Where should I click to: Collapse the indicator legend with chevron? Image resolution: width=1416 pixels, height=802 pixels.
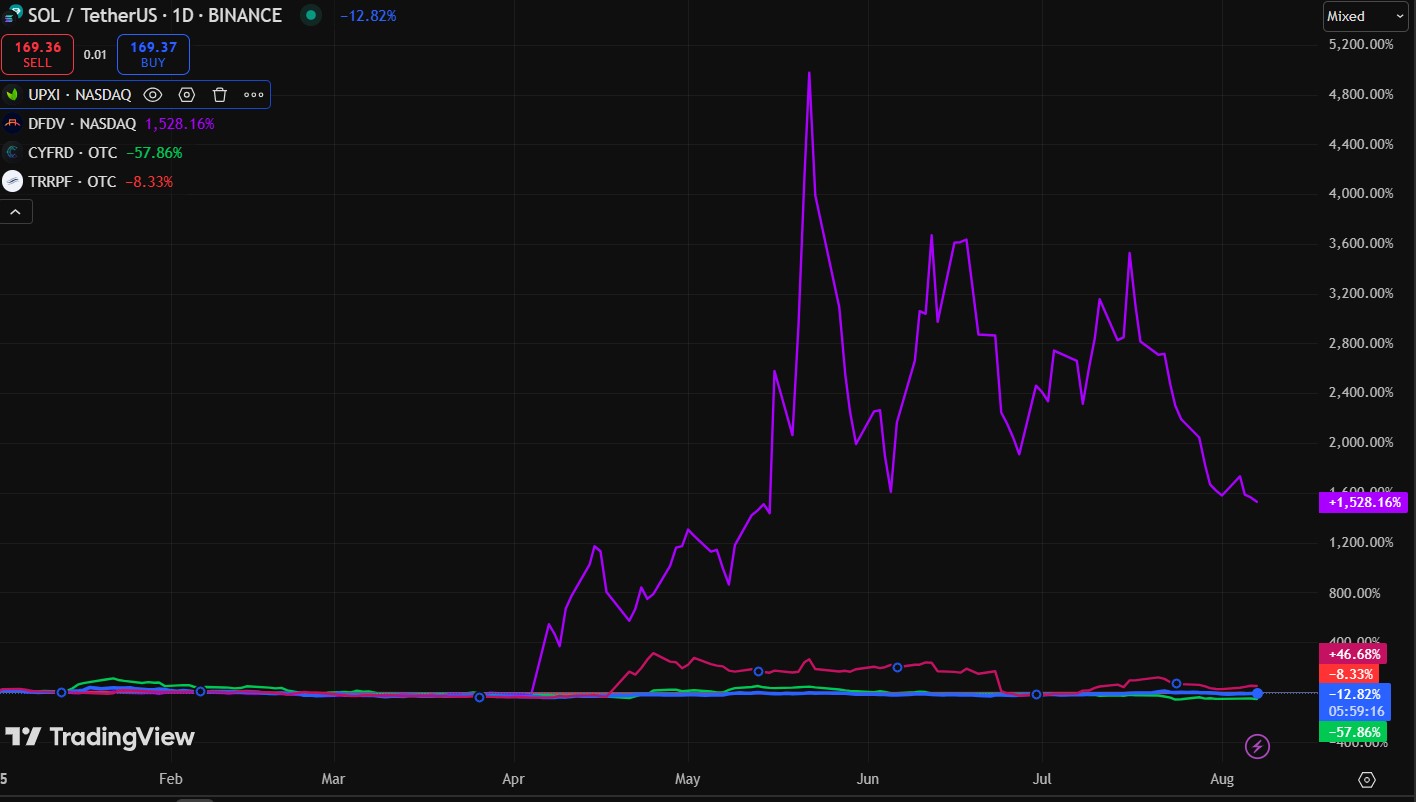click(x=16, y=211)
